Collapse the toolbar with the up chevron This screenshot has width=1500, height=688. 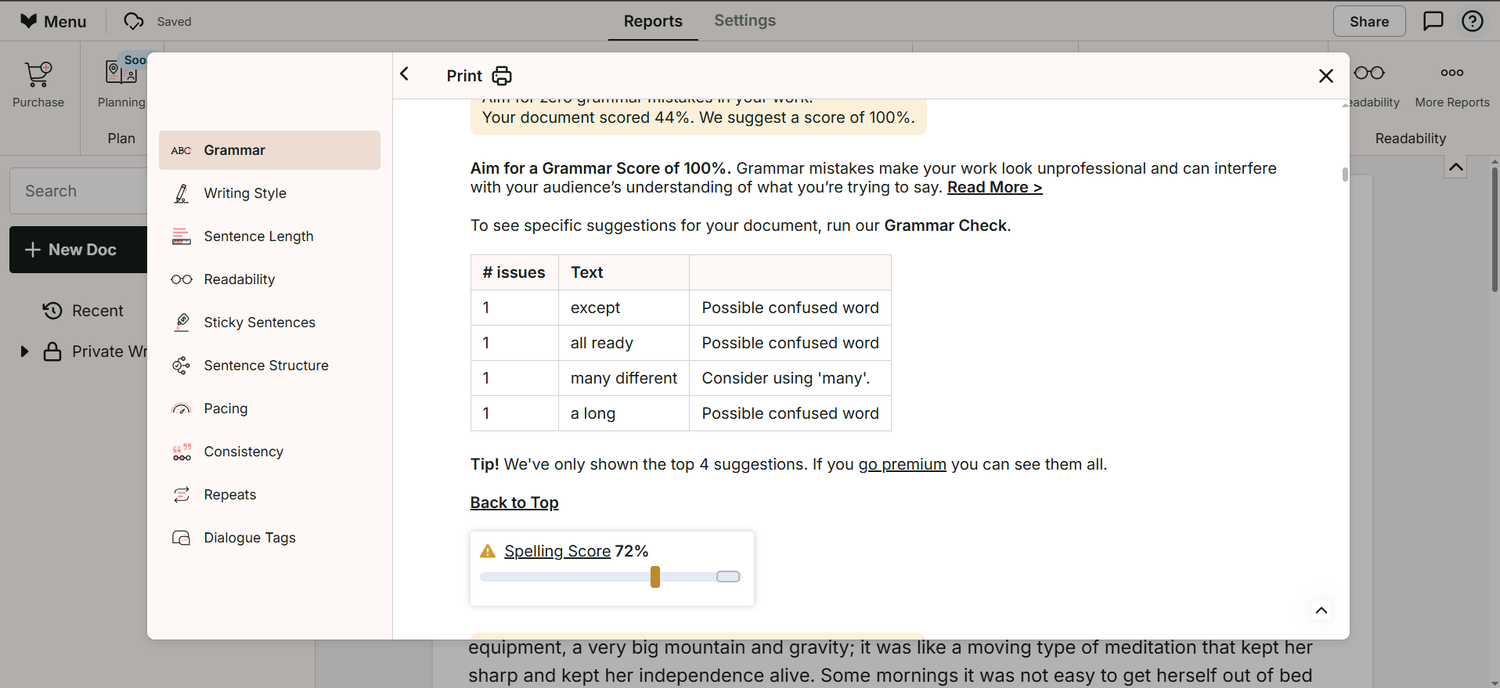[1456, 167]
